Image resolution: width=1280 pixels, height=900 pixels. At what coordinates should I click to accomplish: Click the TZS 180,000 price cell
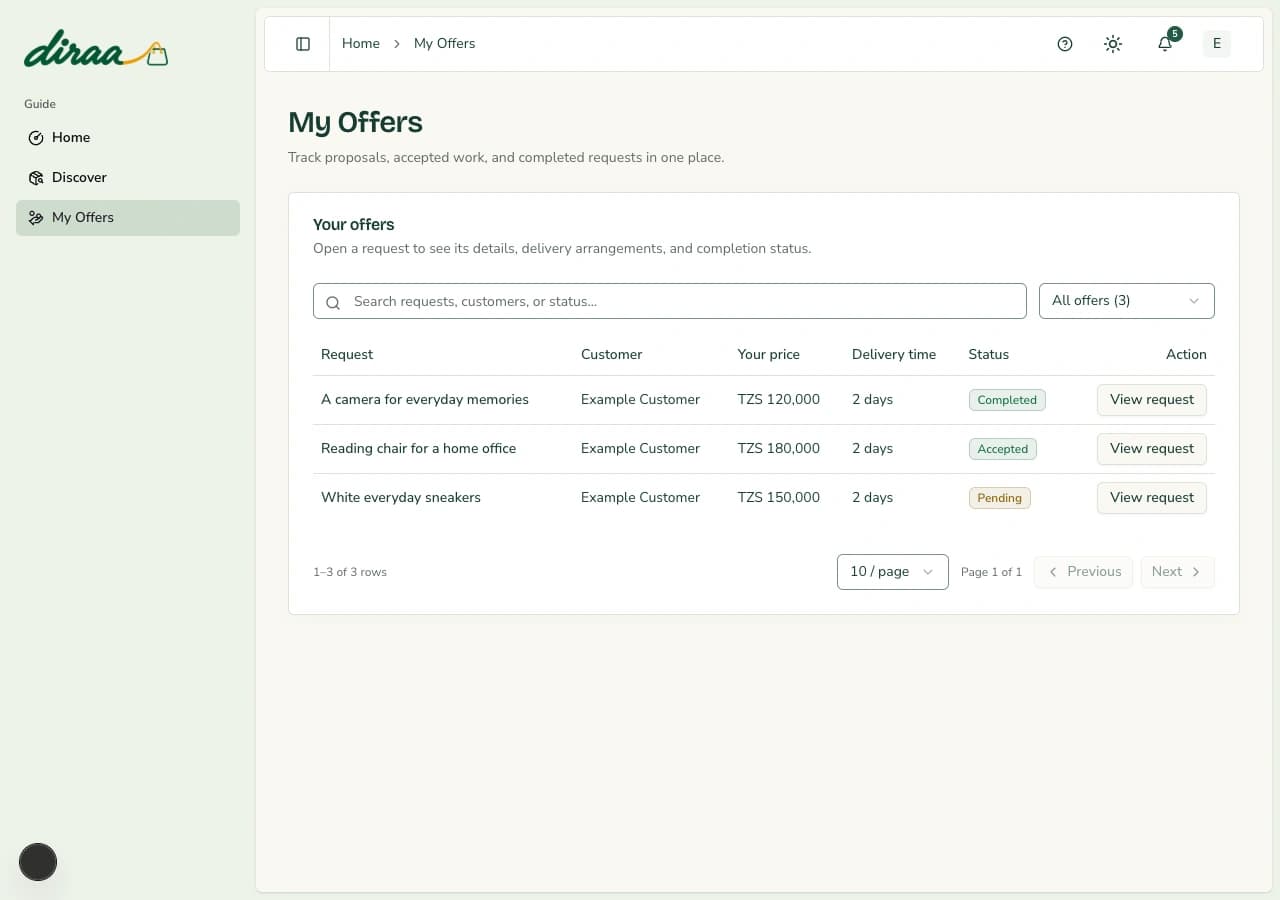click(x=779, y=449)
